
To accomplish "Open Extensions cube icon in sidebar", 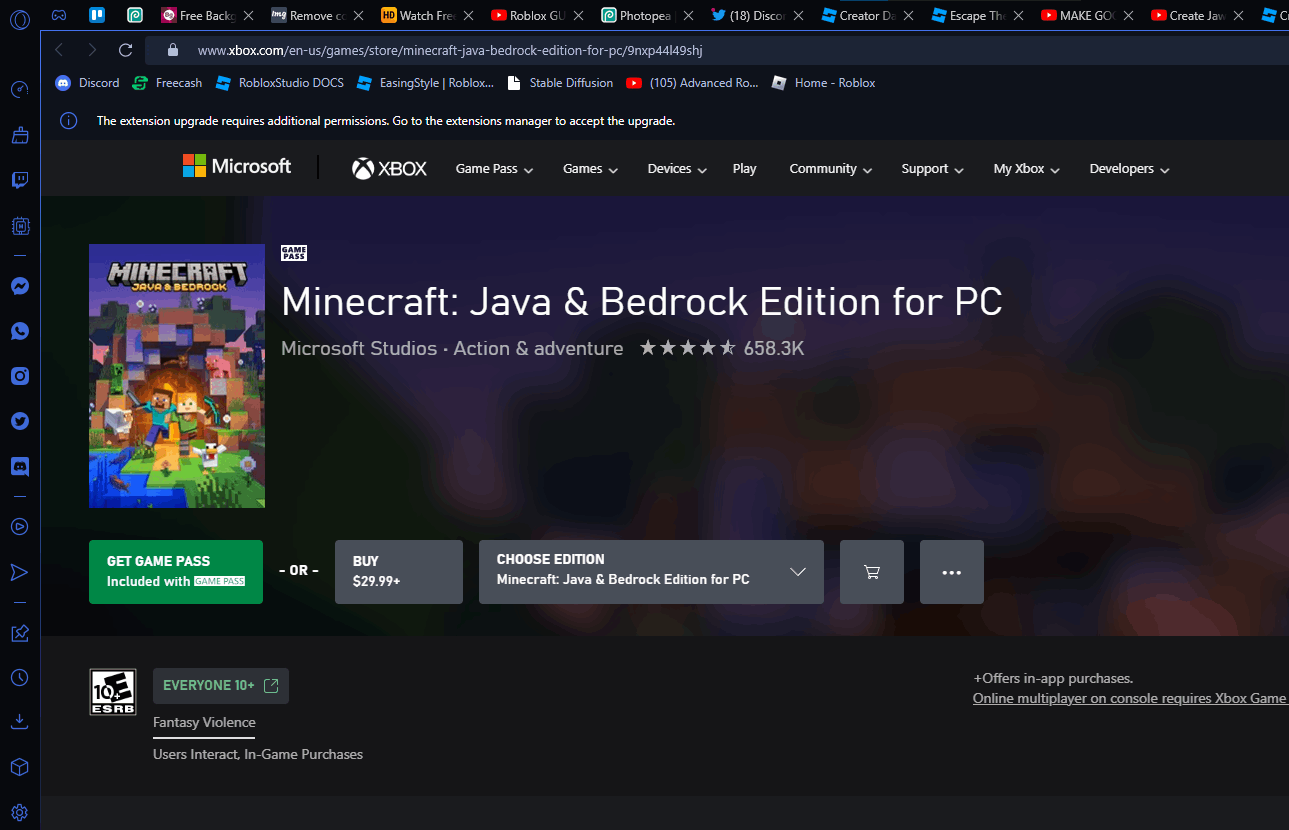I will (x=19, y=767).
